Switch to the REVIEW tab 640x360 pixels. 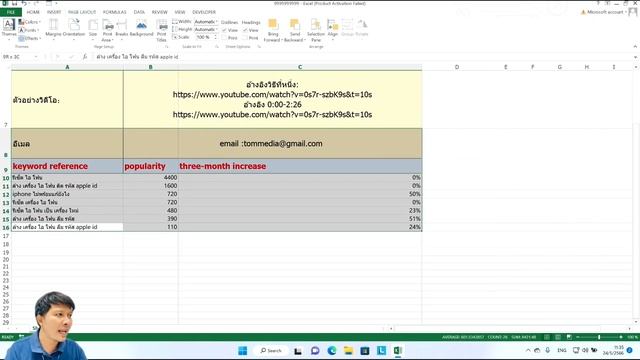click(x=160, y=12)
